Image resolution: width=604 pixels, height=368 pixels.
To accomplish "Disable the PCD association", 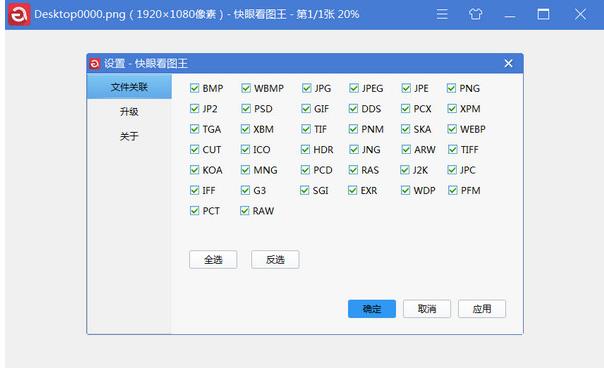I will 305,170.
